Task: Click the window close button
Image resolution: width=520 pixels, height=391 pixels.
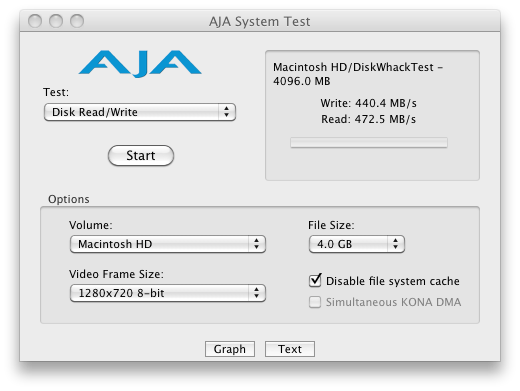Action: [x=35, y=21]
